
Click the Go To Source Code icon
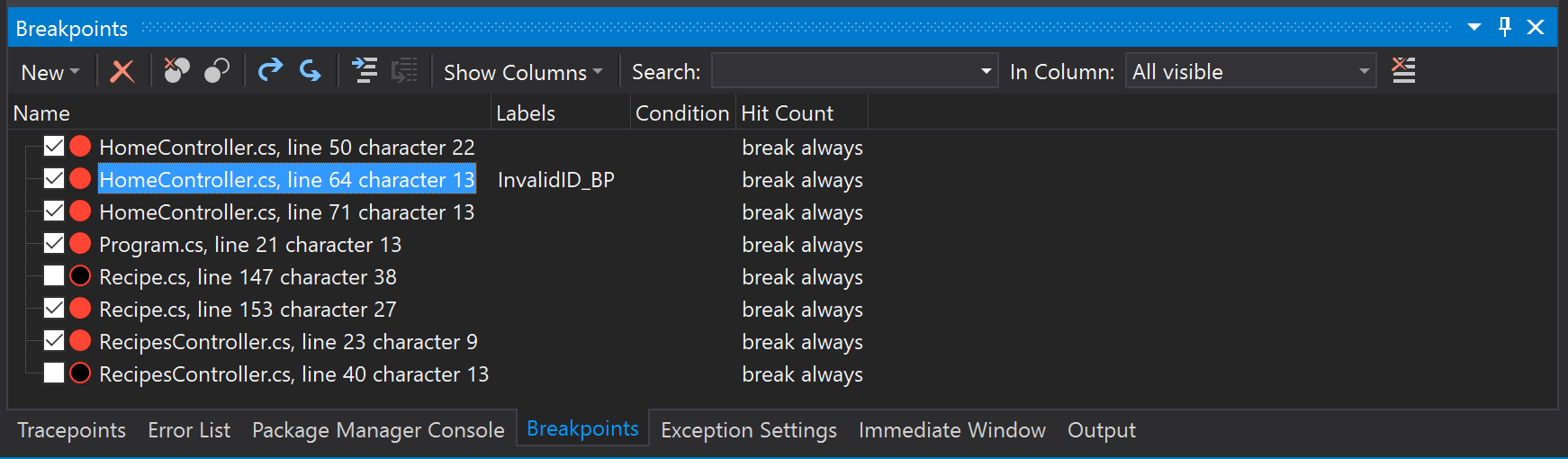click(365, 71)
